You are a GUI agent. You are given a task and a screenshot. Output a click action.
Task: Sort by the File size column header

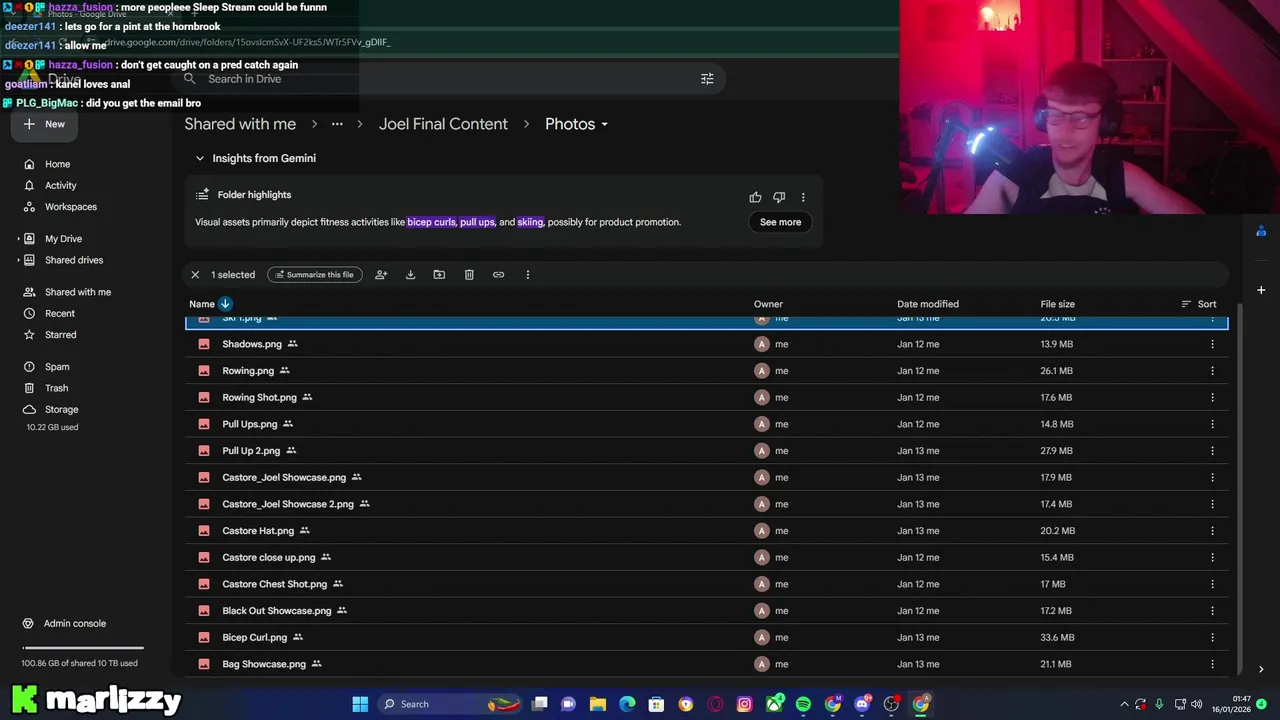click(x=1057, y=304)
